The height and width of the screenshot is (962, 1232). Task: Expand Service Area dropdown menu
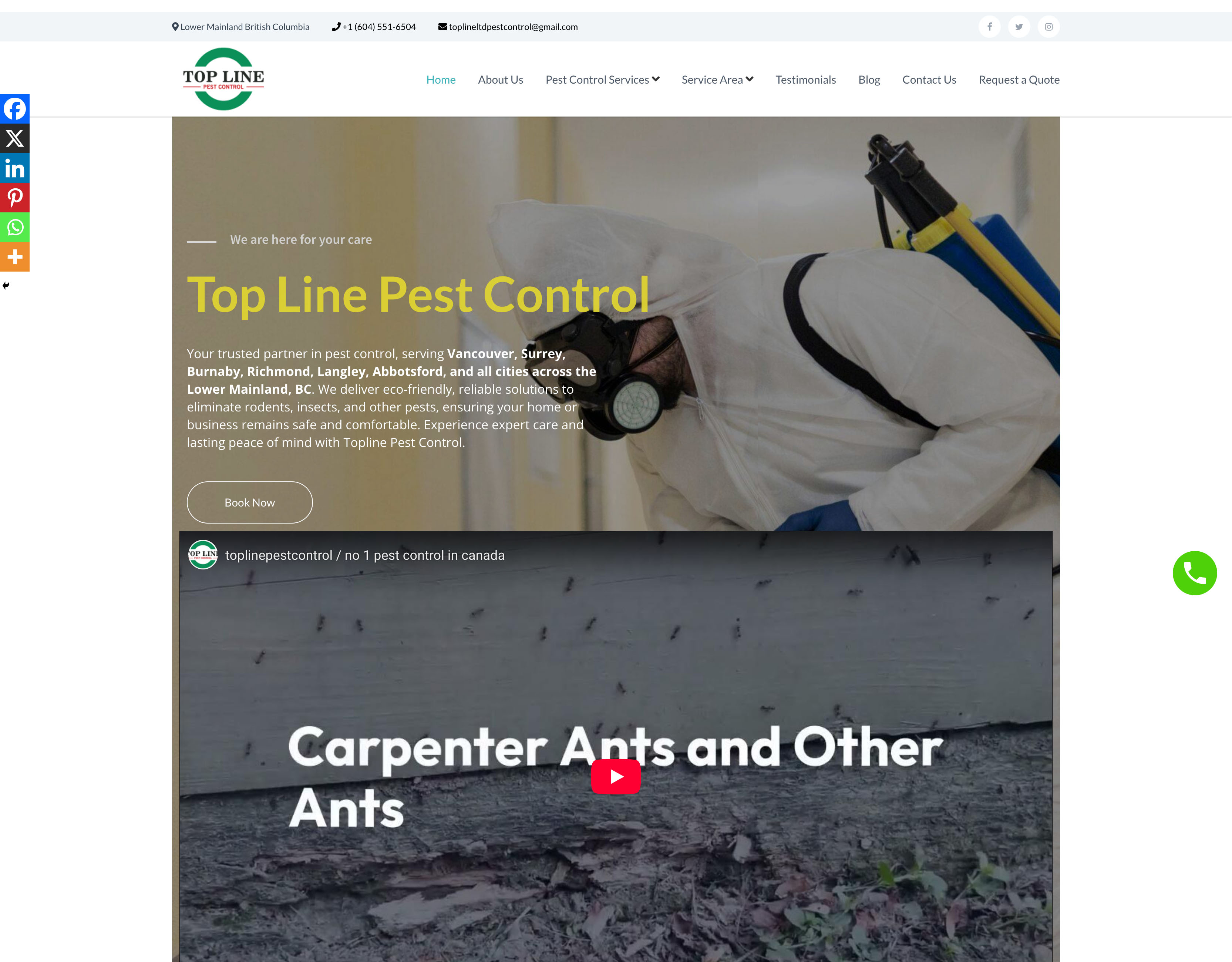coord(717,80)
